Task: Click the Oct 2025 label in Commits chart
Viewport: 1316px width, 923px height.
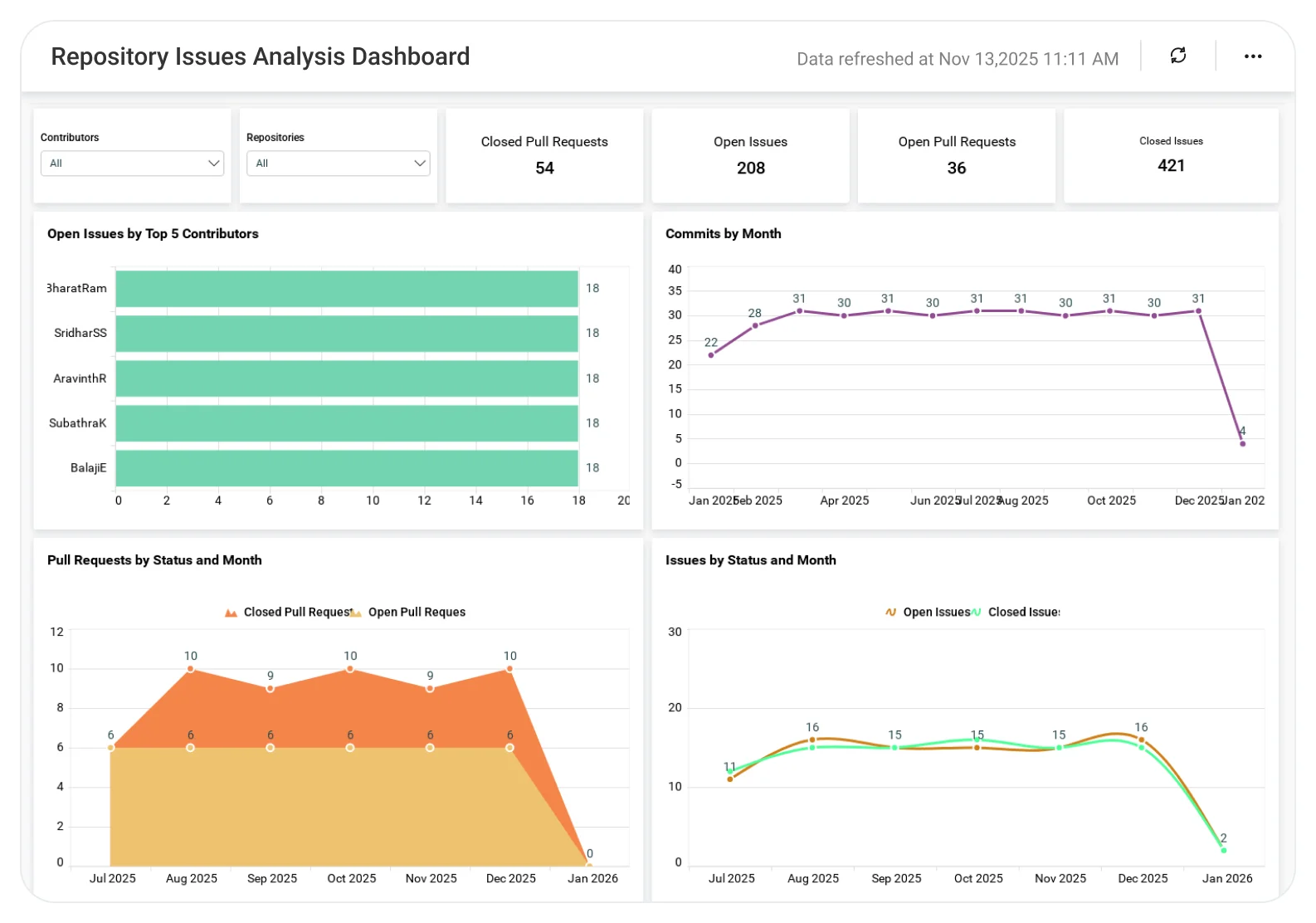Action: tap(1111, 501)
